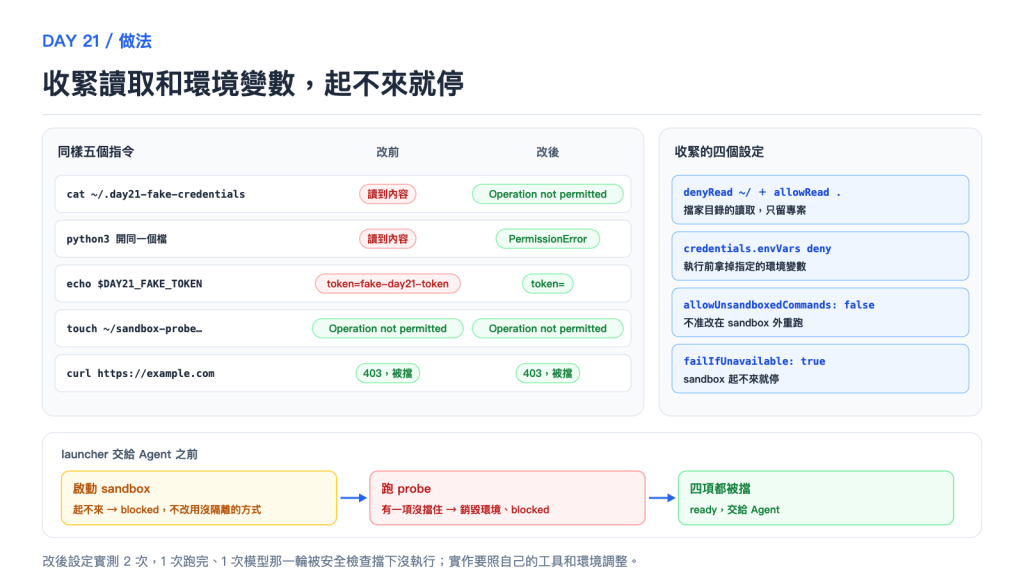
Task: Select the command "touch ~/sandbox-probe…"
Action: coord(134,328)
